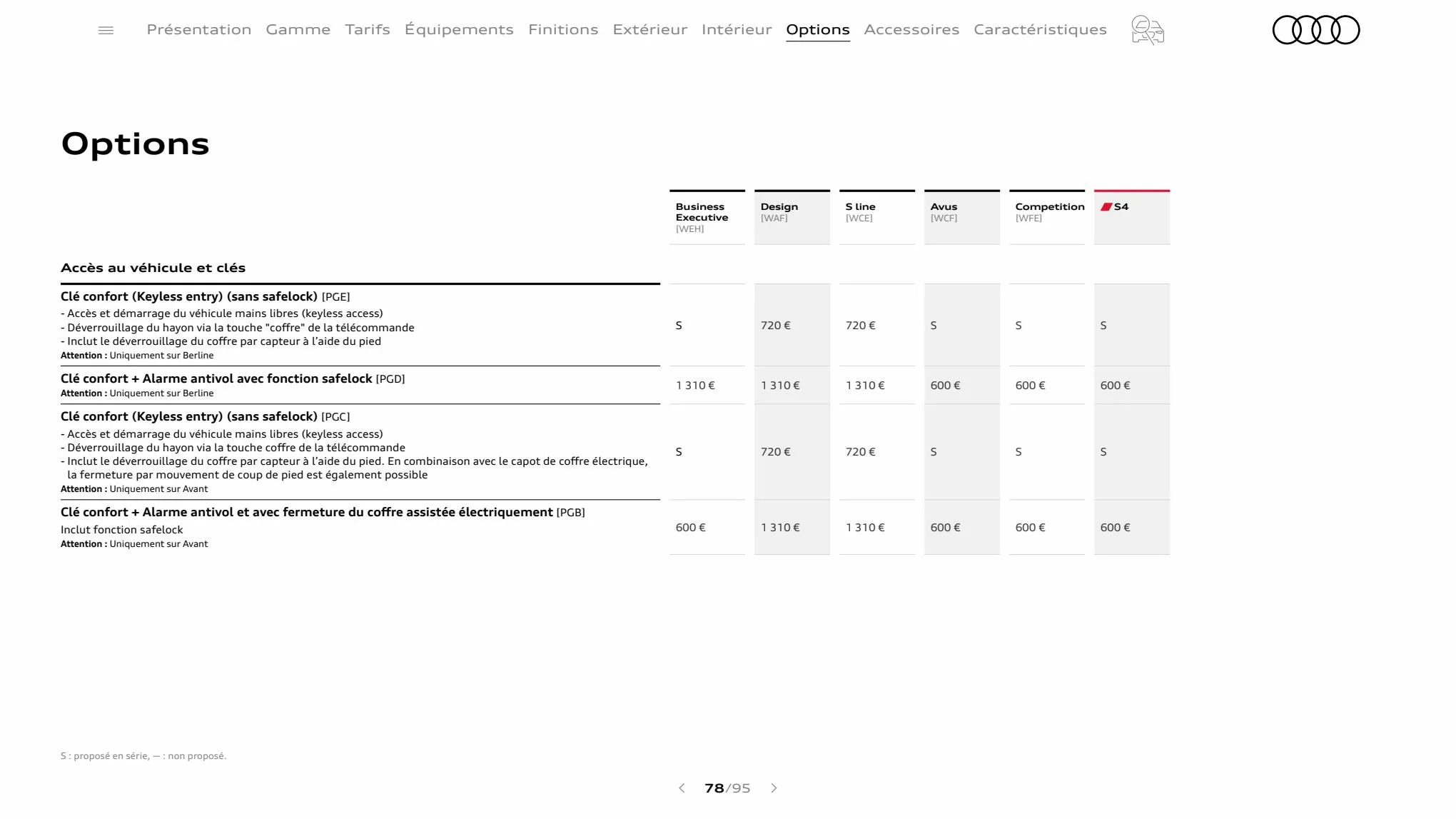Open the Extérieur tab

click(650, 29)
